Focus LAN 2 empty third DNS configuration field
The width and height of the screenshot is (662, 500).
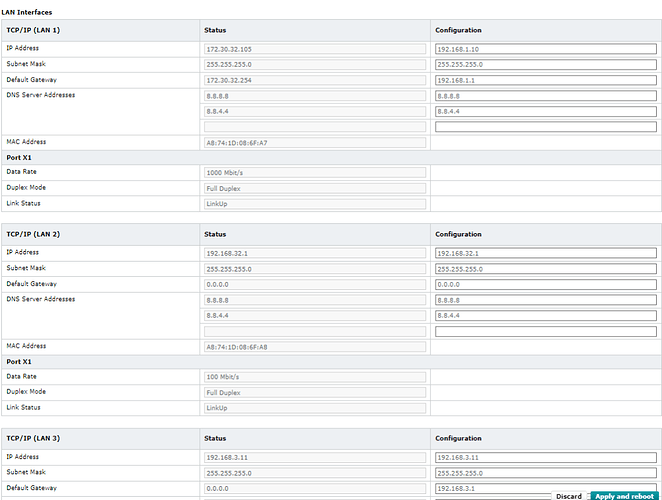pyautogui.click(x=545, y=331)
